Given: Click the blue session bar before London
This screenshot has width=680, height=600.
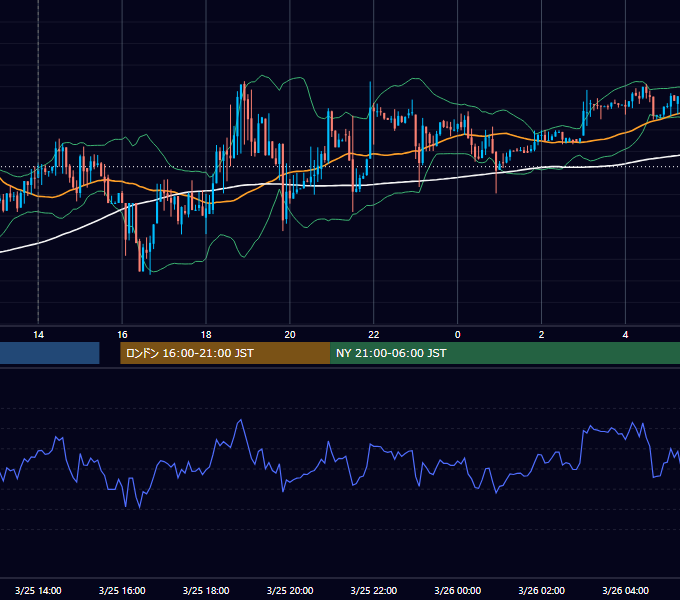Looking at the screenshot, I should coord(49,353).
